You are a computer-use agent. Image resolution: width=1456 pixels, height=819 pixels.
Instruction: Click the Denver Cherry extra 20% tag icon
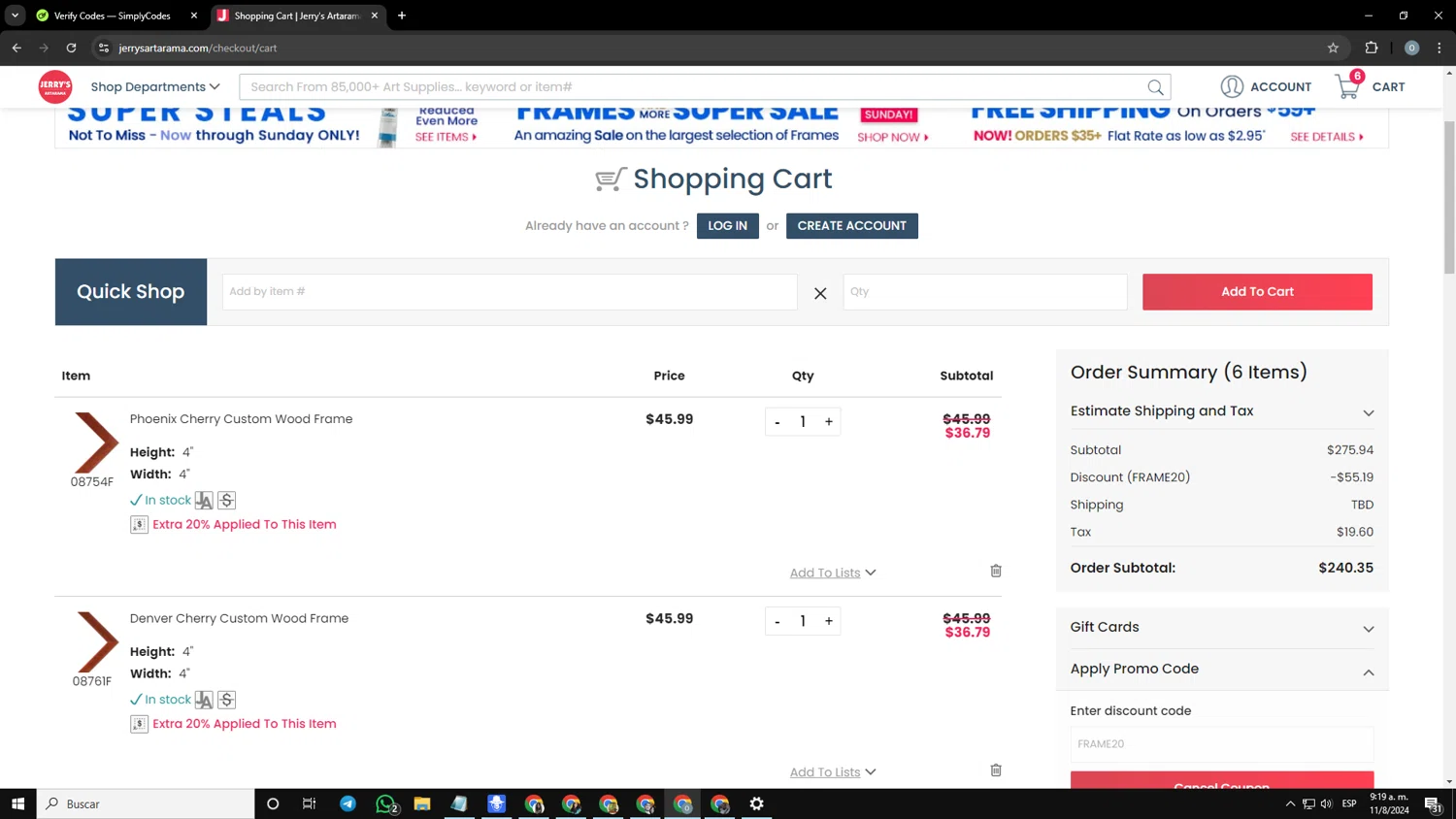click(139, 724)
